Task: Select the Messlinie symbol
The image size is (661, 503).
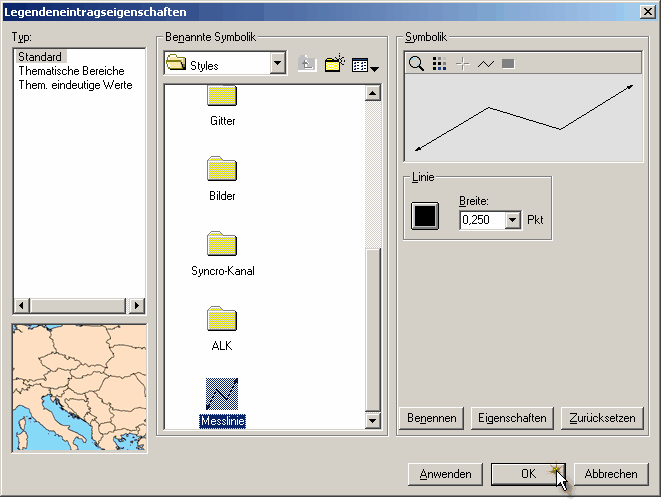Action: pyautogui.click(x=222, y=394)
